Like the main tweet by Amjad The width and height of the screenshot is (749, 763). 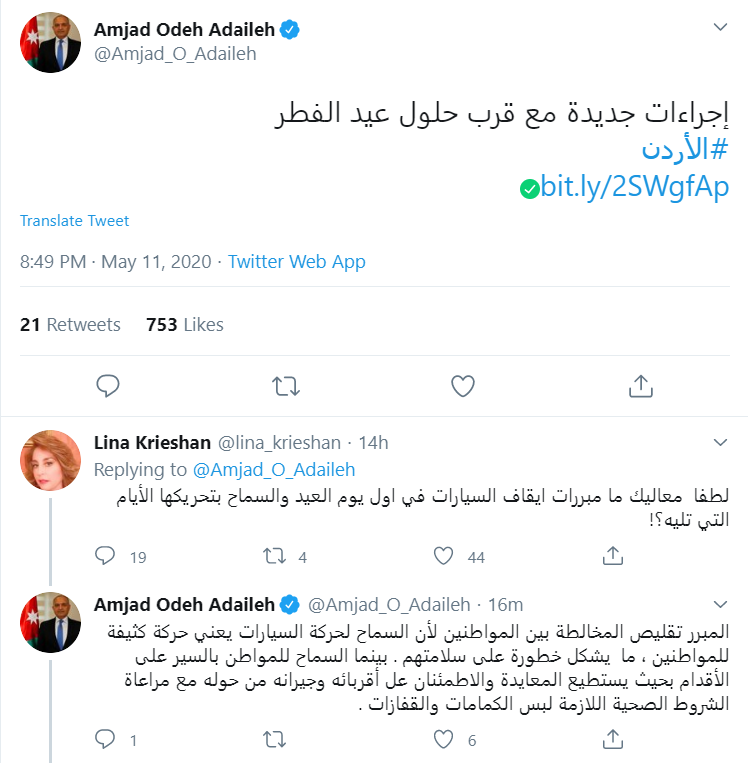pos(462,385)
